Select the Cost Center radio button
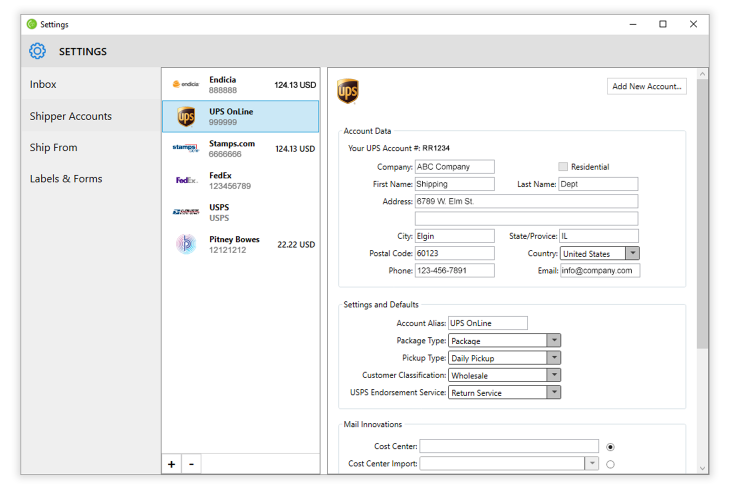This screenshot has width=730, height=489. 610,447
